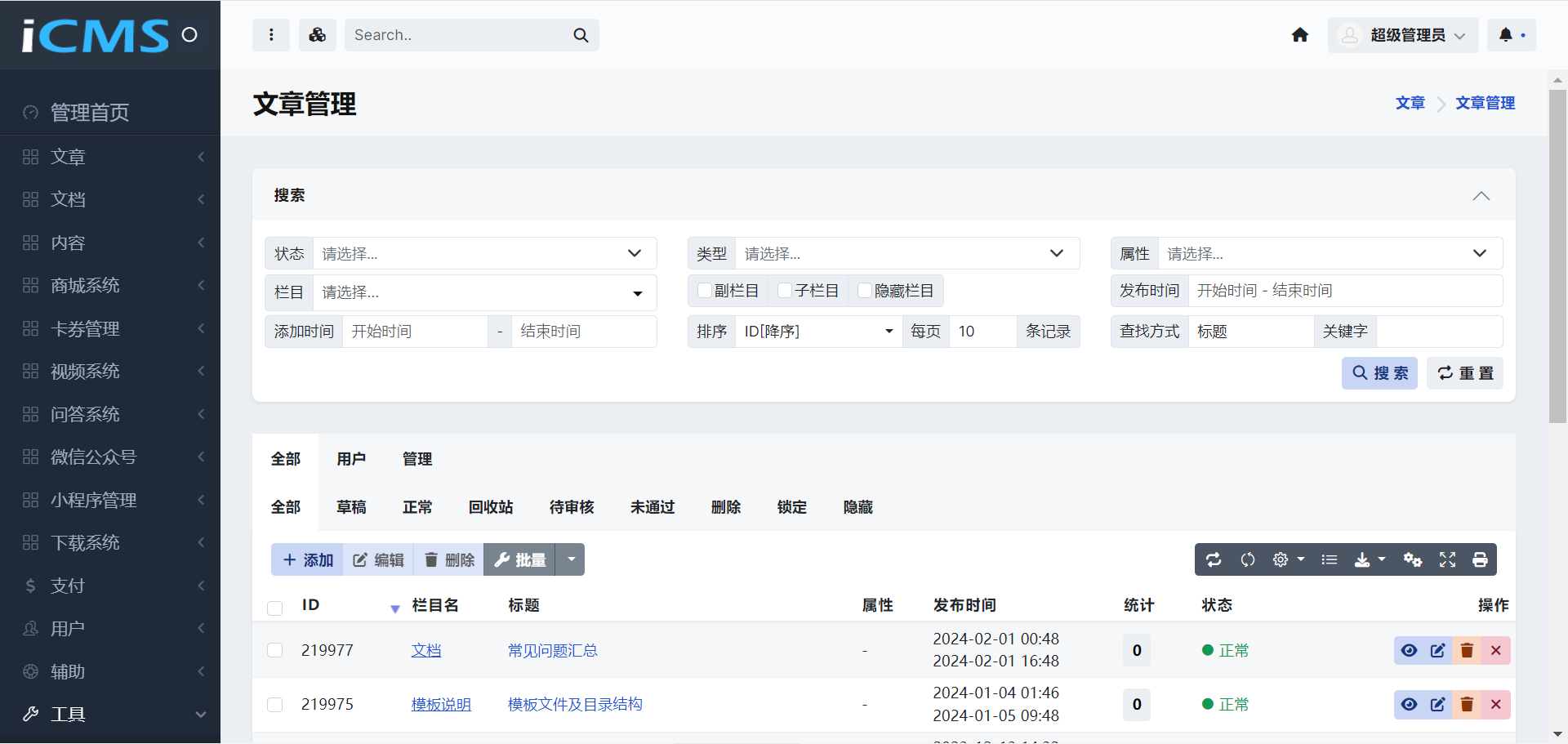Tick the 隐藏栏目 checkbox
This screenshot has width=1568, height=744.
pyautogui.click(x=865, y=291)
